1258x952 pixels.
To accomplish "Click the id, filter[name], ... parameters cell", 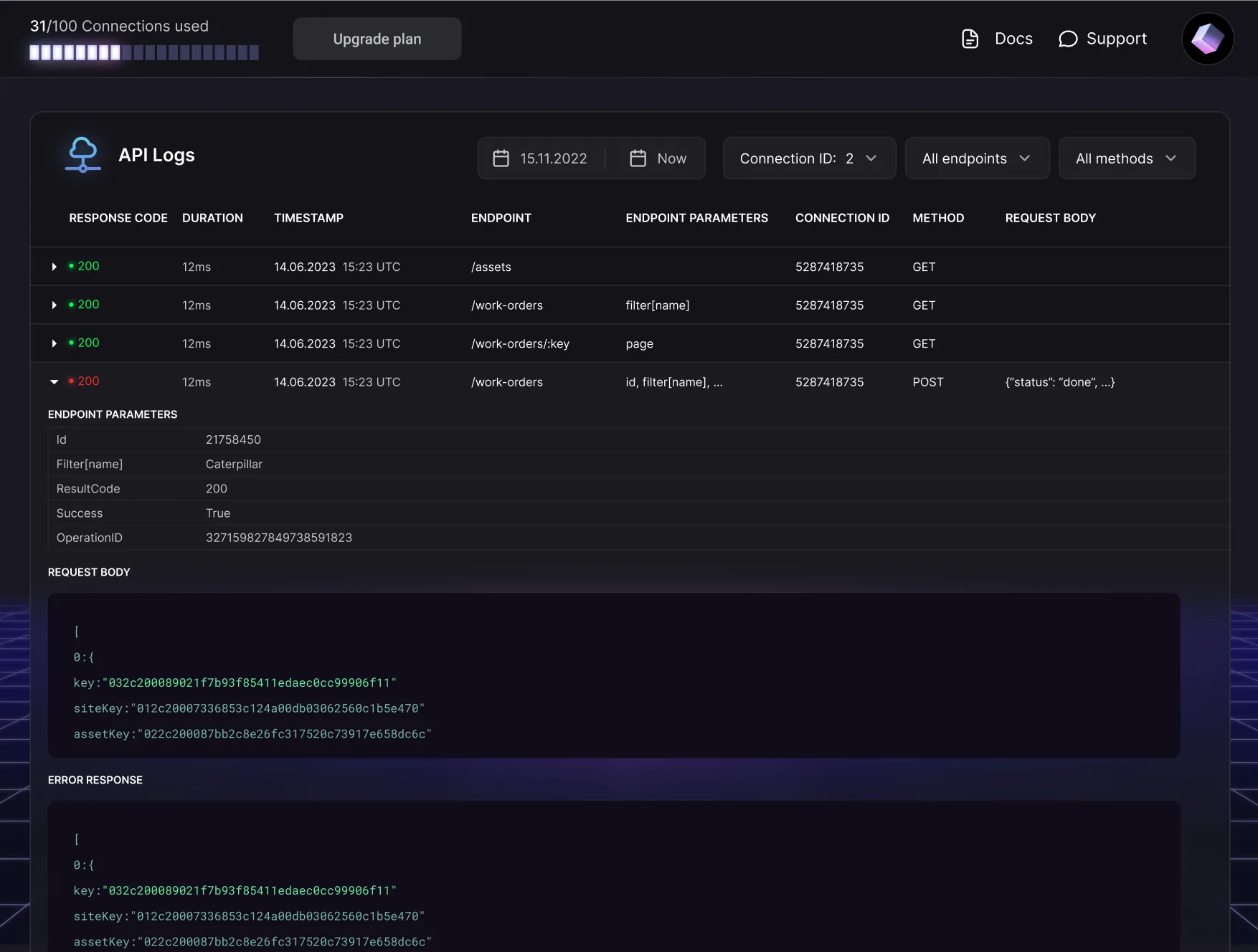I will (674, 382).
